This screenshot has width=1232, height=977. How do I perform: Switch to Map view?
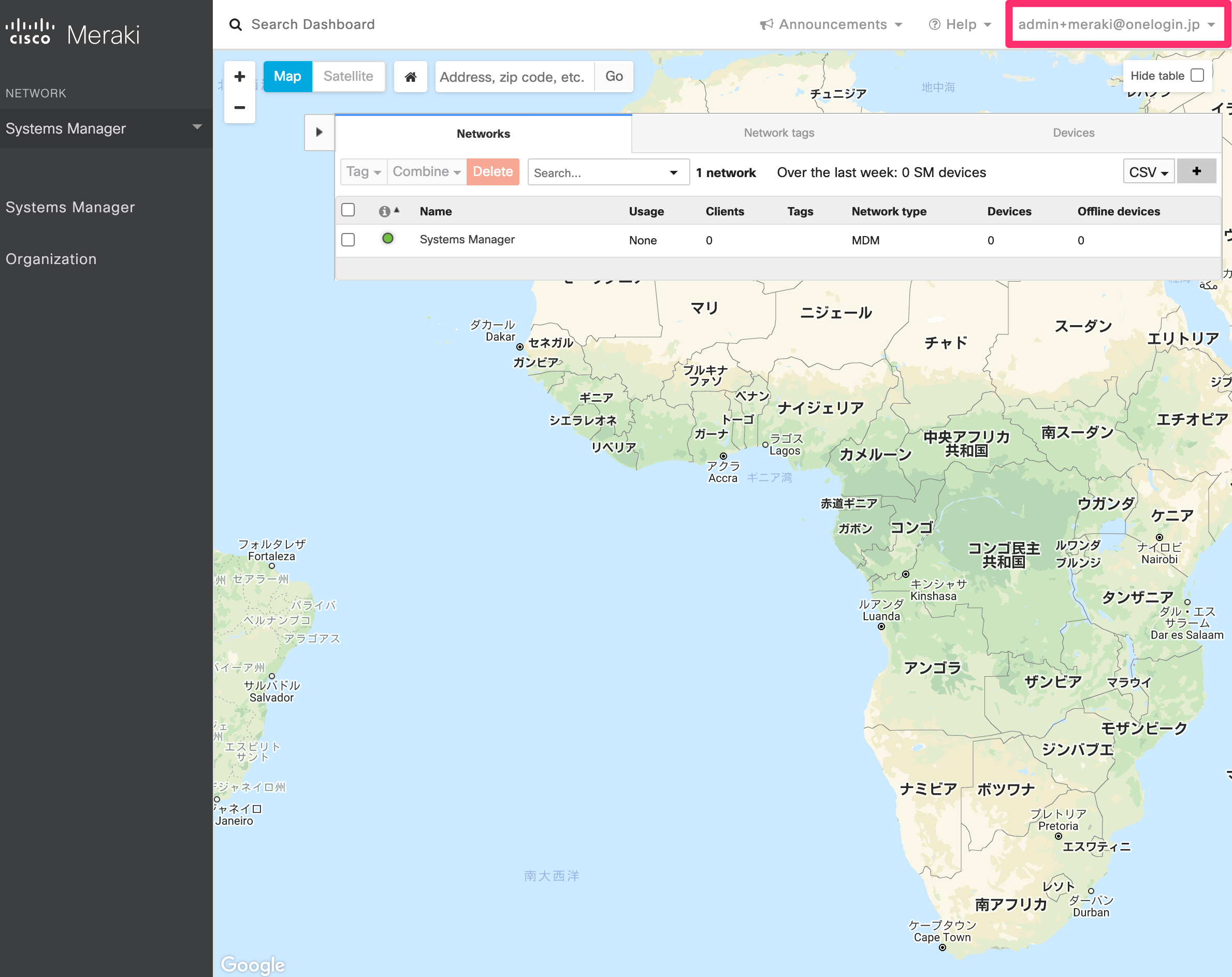tap(287, 77)
